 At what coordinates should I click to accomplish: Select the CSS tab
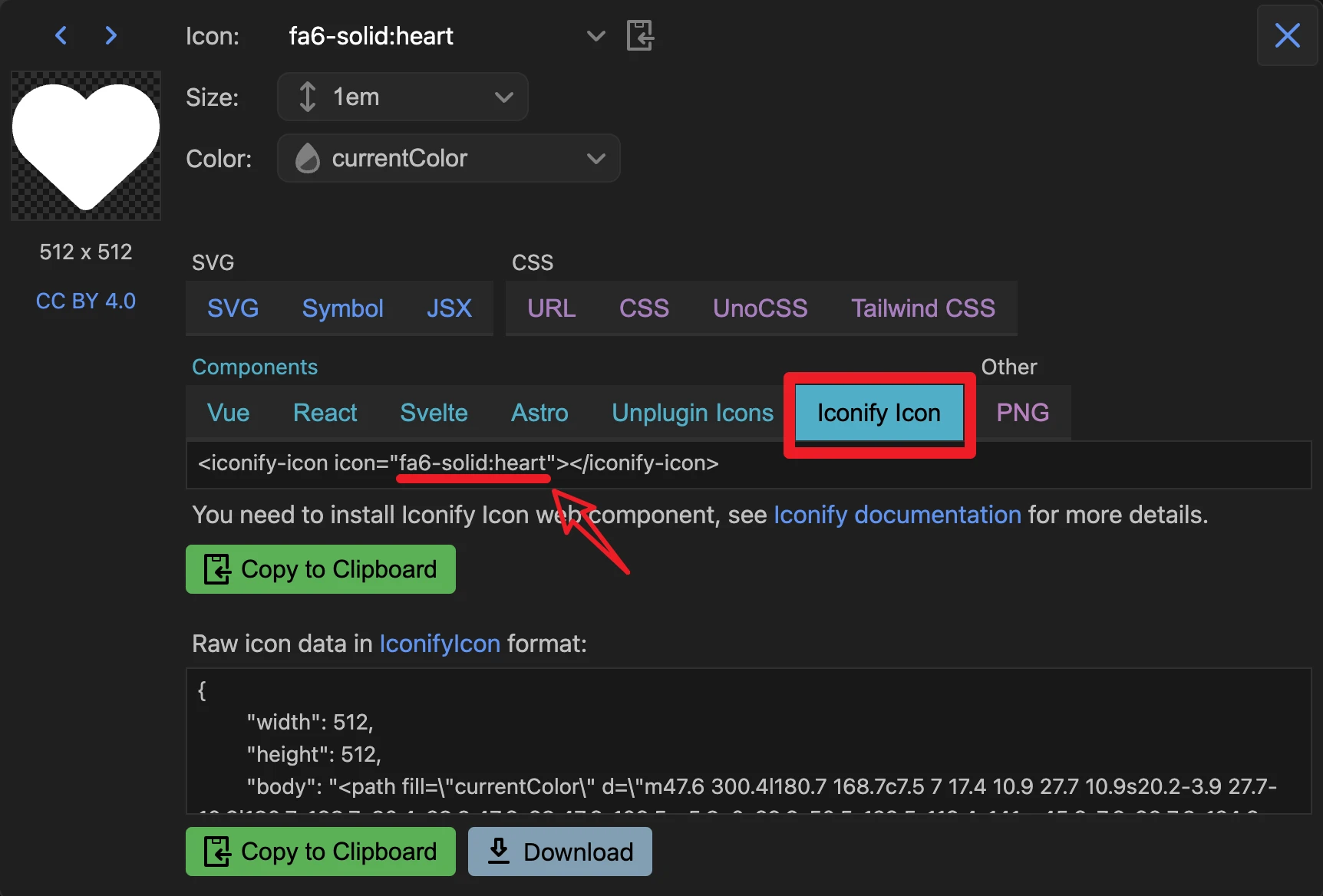click(x=644, y=308)
